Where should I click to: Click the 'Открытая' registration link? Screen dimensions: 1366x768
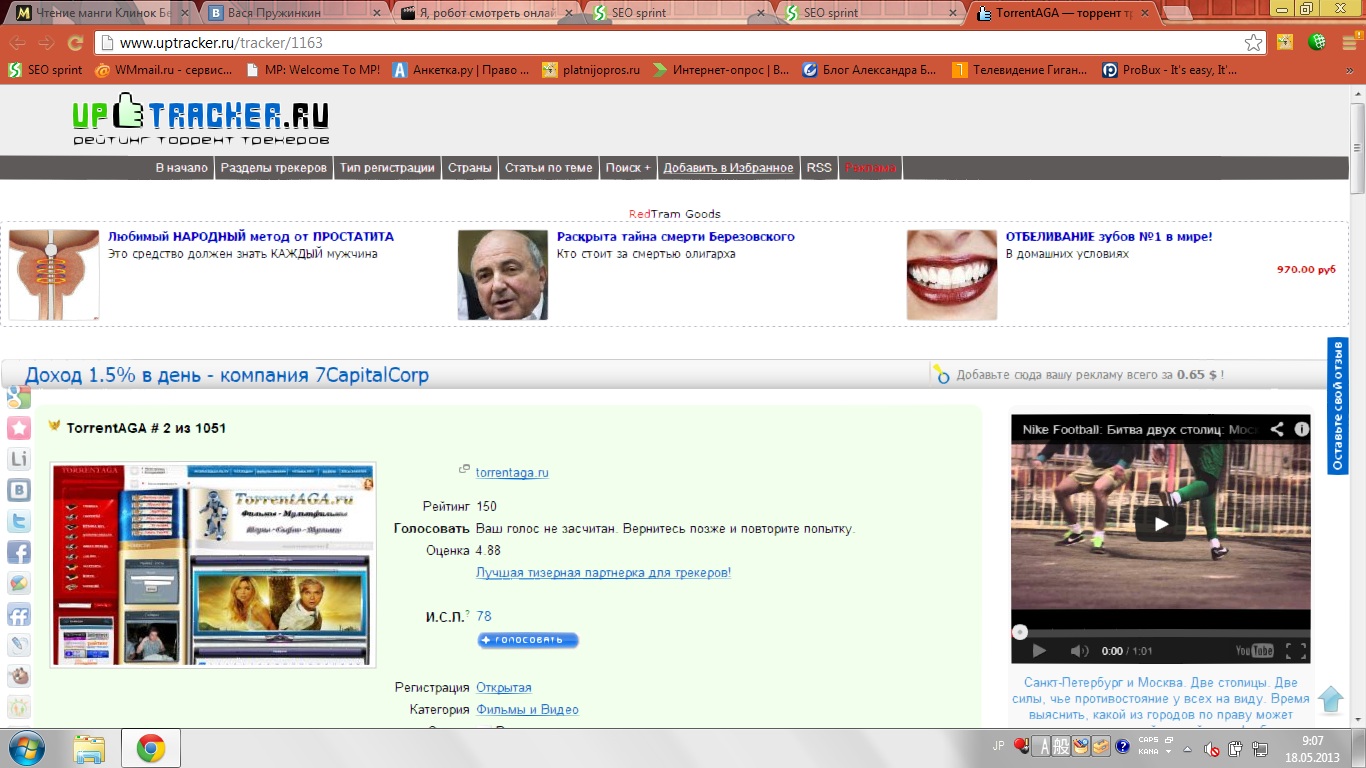504,688
